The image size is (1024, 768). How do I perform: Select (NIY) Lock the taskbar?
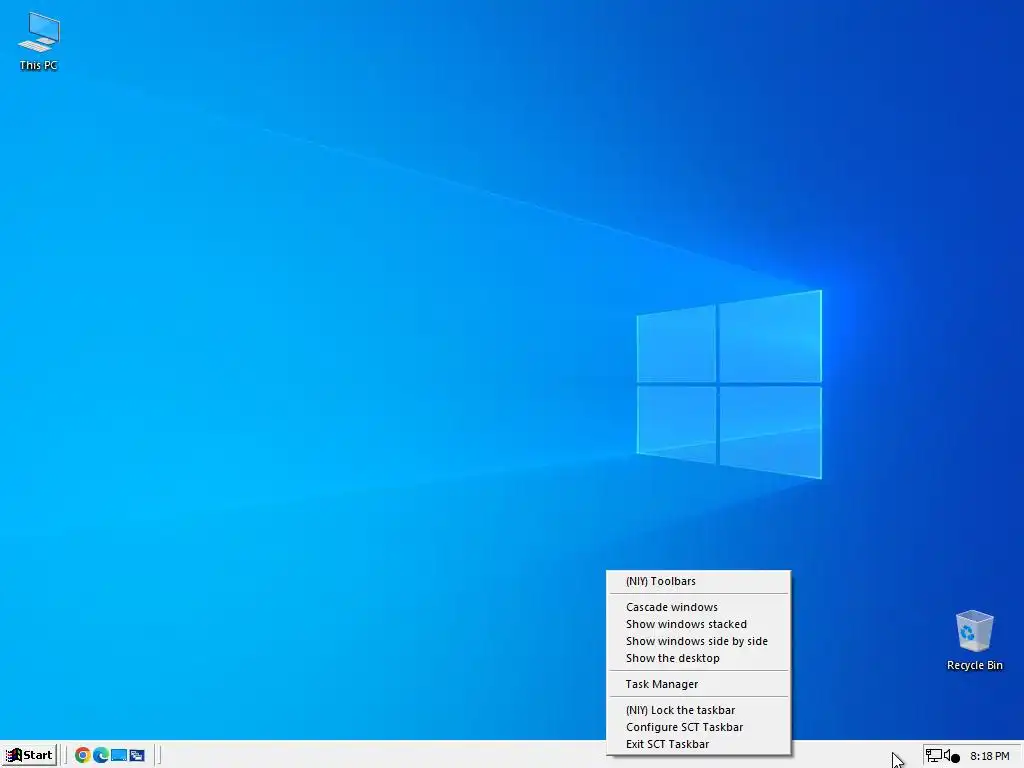pyautogui.click(x=699, y=711)
